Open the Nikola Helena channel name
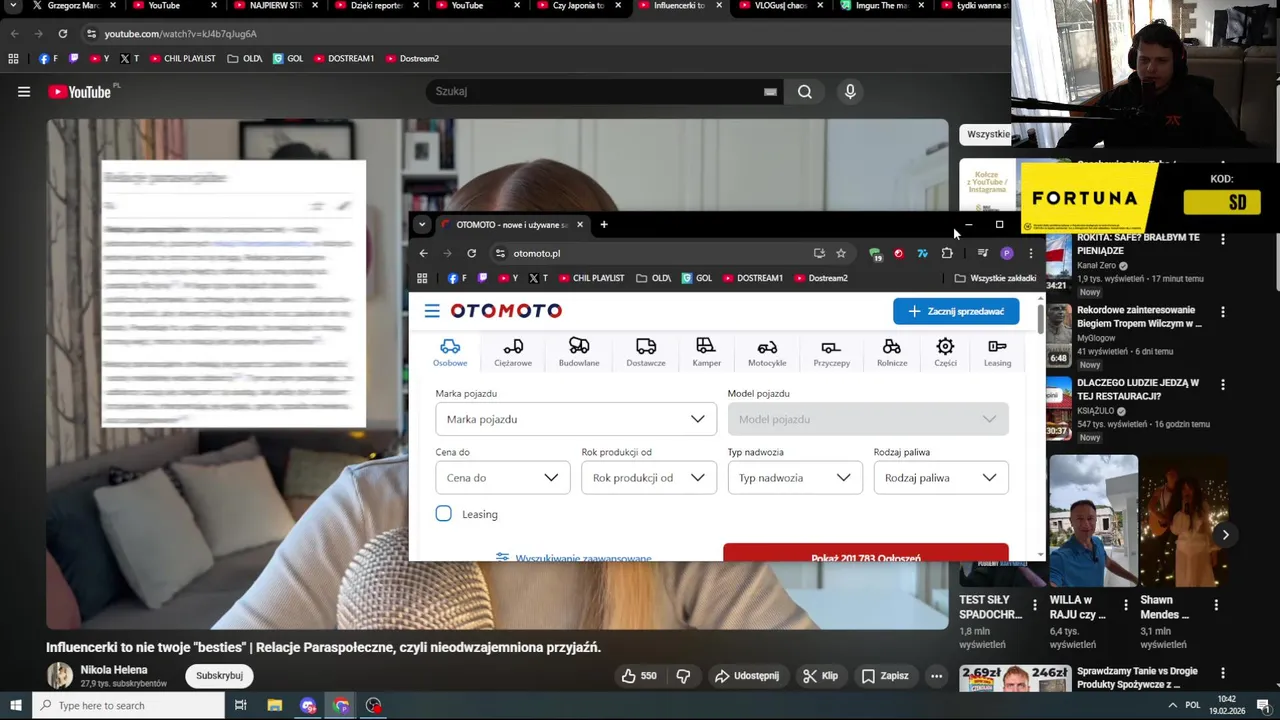The height and width of the screenshot is (720, 1280). [114, 670]
